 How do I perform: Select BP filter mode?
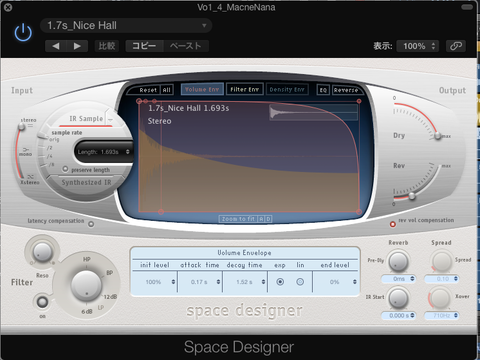[x=109, y=273]
